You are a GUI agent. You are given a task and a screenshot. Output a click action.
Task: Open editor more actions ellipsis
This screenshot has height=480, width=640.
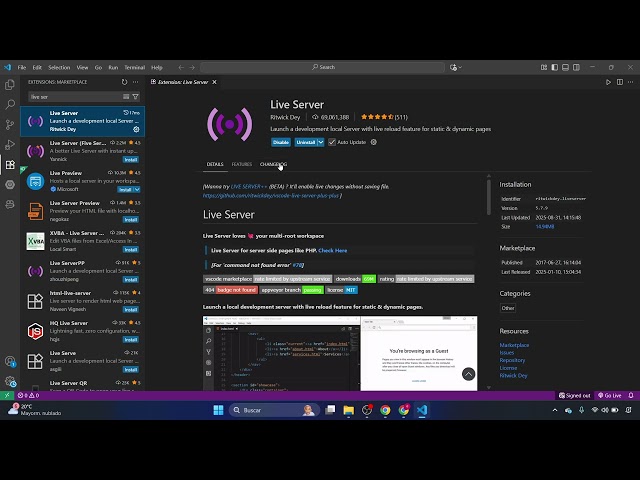point(631,82)
